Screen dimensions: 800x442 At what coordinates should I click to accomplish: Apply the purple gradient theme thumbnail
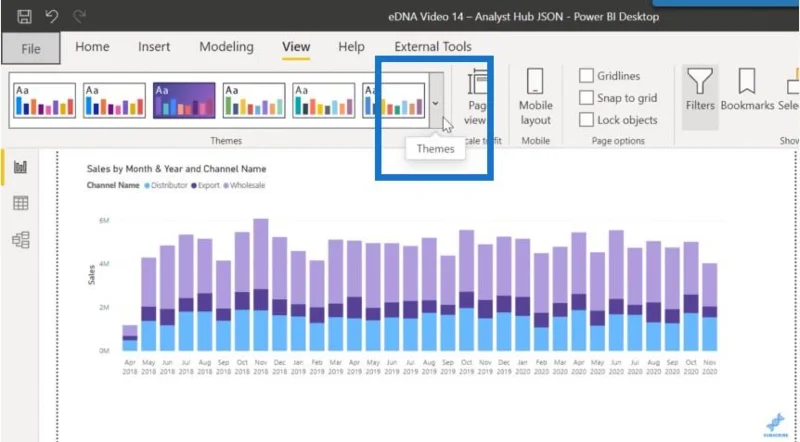pos(184,101)
